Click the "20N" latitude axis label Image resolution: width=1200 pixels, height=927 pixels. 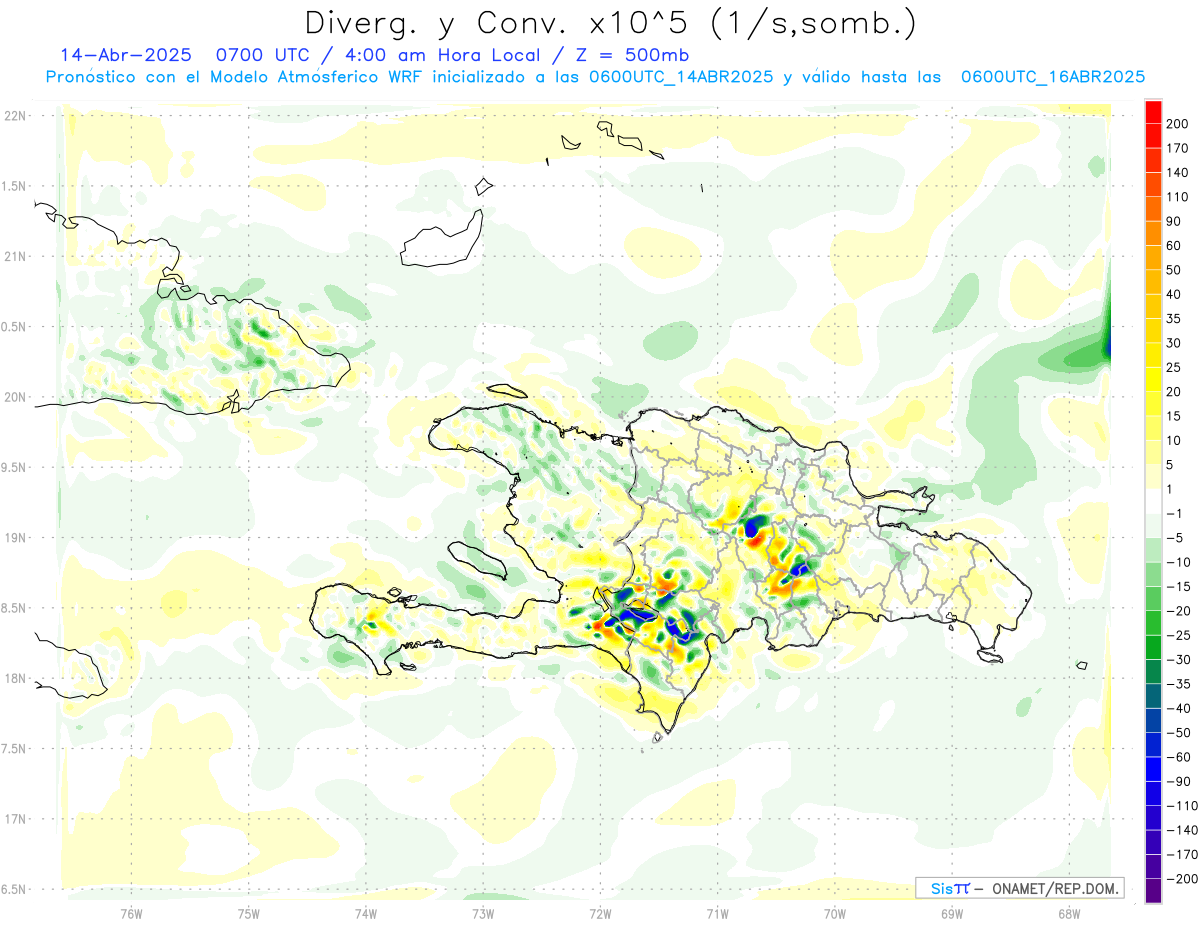tap(14, 397)
